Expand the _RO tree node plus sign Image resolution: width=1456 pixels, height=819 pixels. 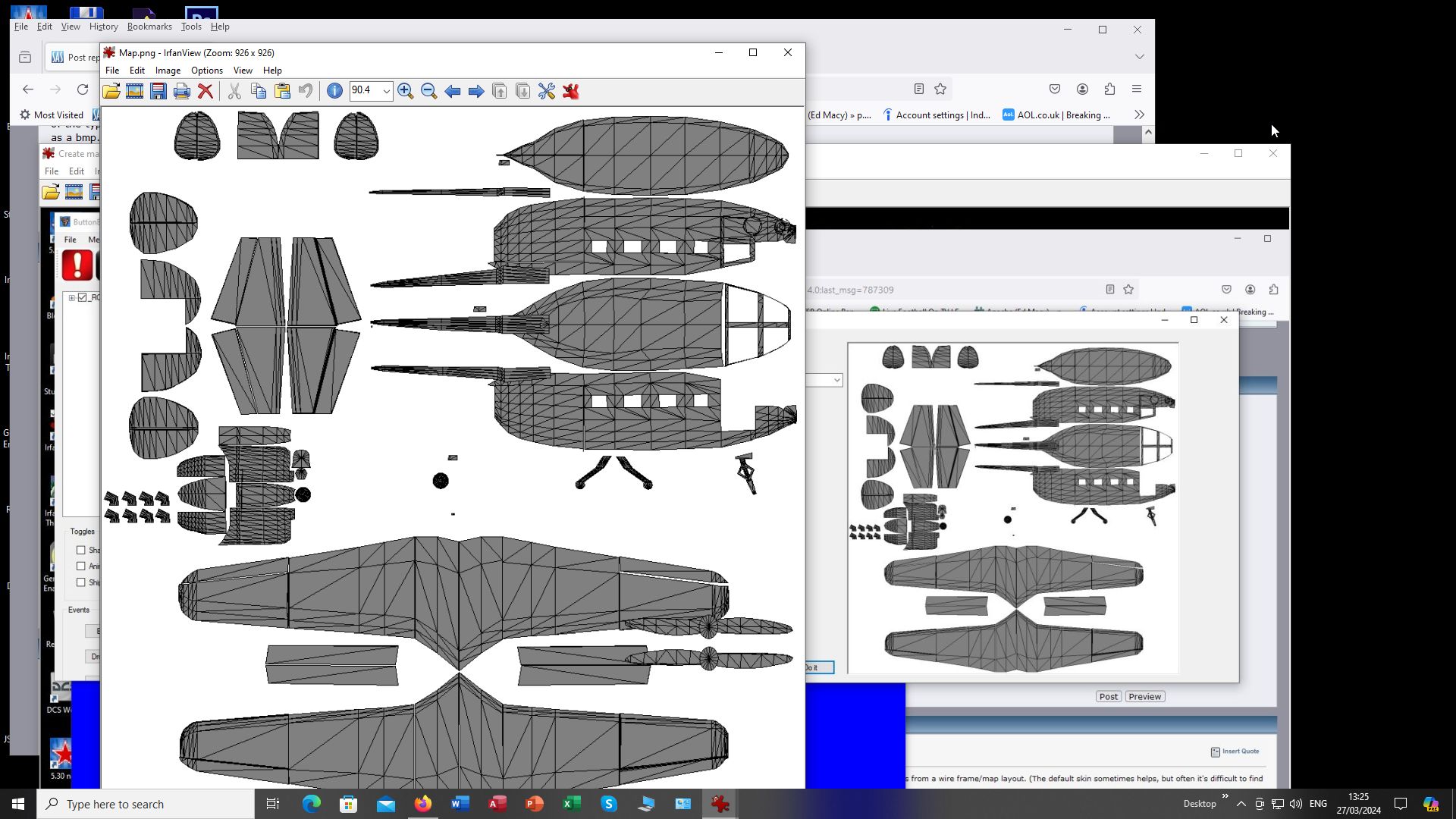[x=72, y=297]
